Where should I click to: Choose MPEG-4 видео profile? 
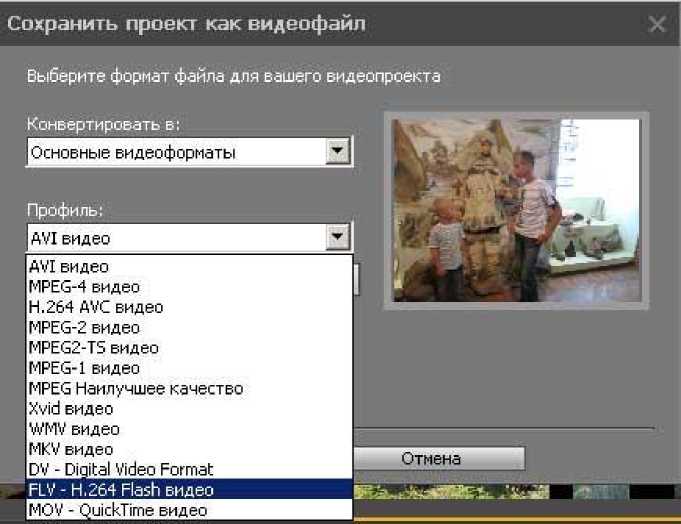pyautogui.click(x=189, y=287)
